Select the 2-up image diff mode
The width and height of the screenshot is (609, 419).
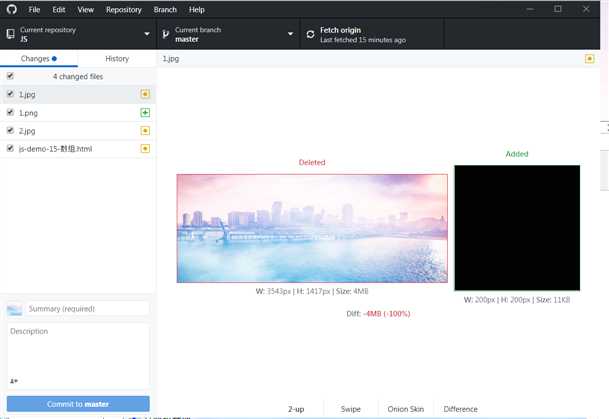pyautogui.click(x=296, y=409)
